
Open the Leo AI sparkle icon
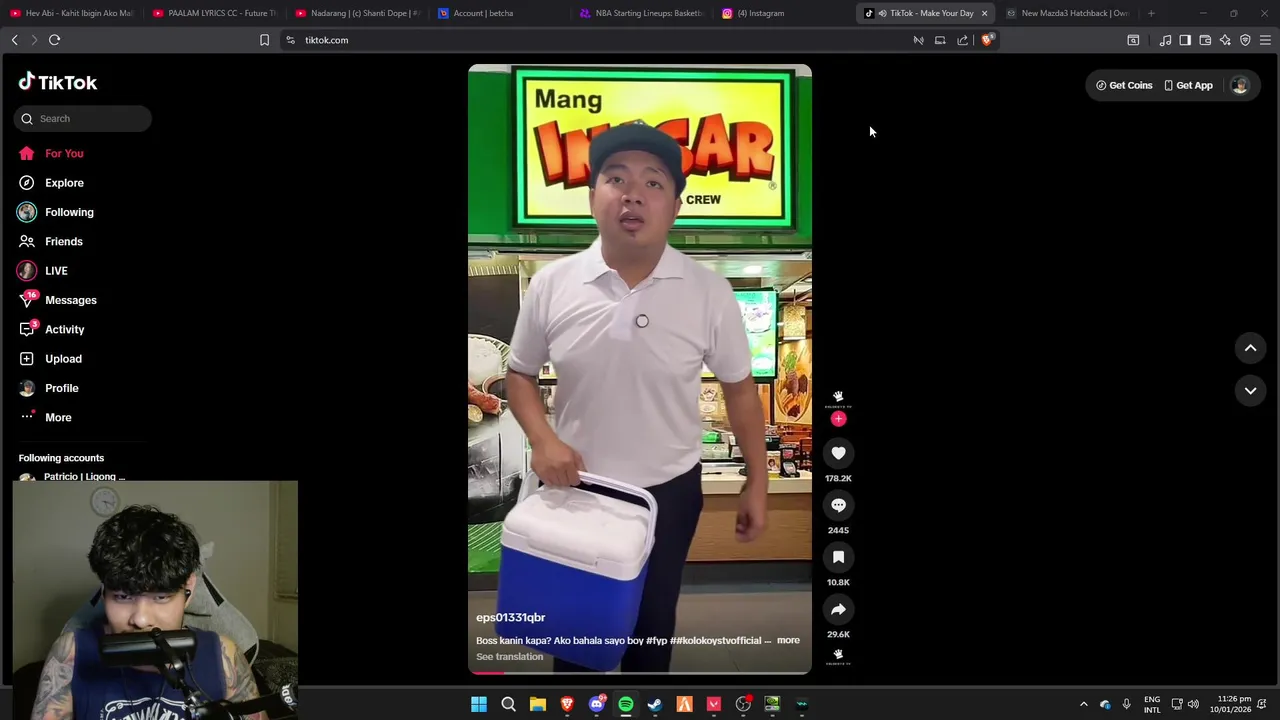pos(1225,40)
